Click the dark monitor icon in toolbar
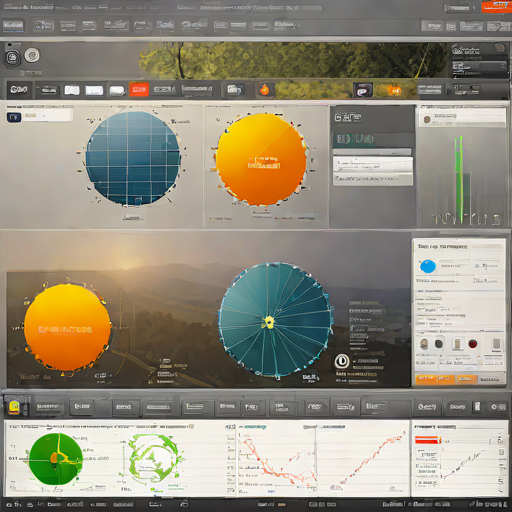512x512 pixels. pyautogui.click(x=363, y=90)
